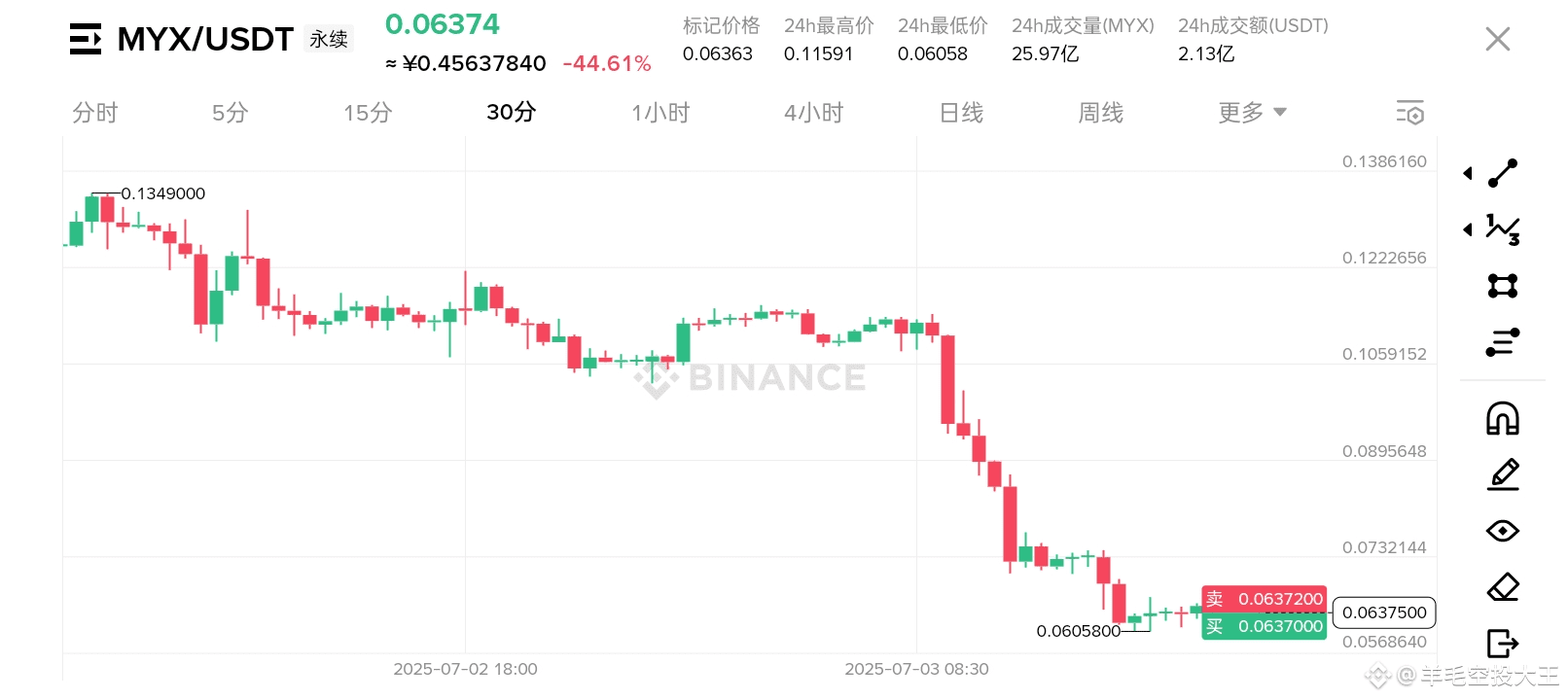Switch to the 日线 timeframe tab

click(961, 113)
